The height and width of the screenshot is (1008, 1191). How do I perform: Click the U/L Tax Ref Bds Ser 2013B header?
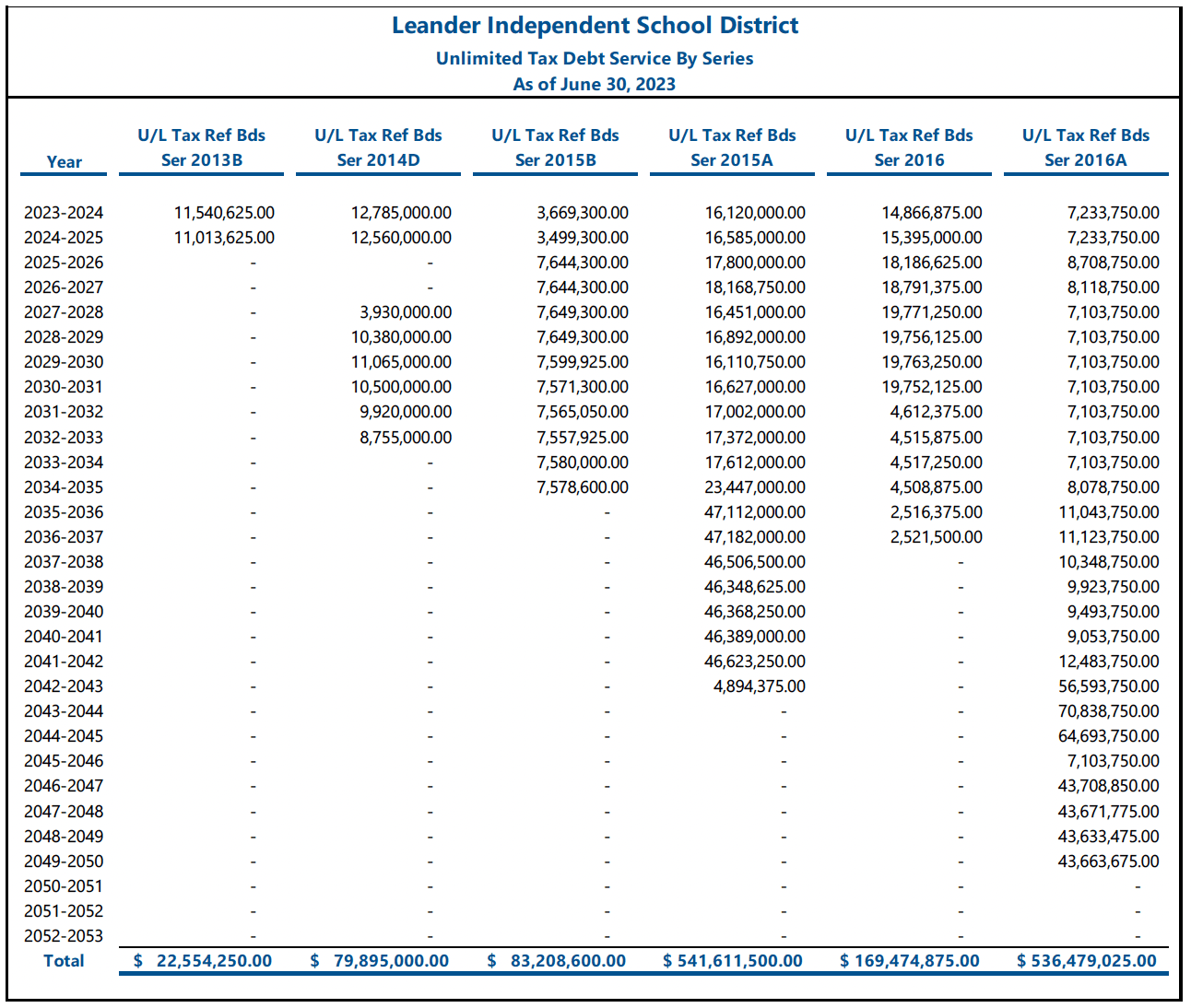202,147
